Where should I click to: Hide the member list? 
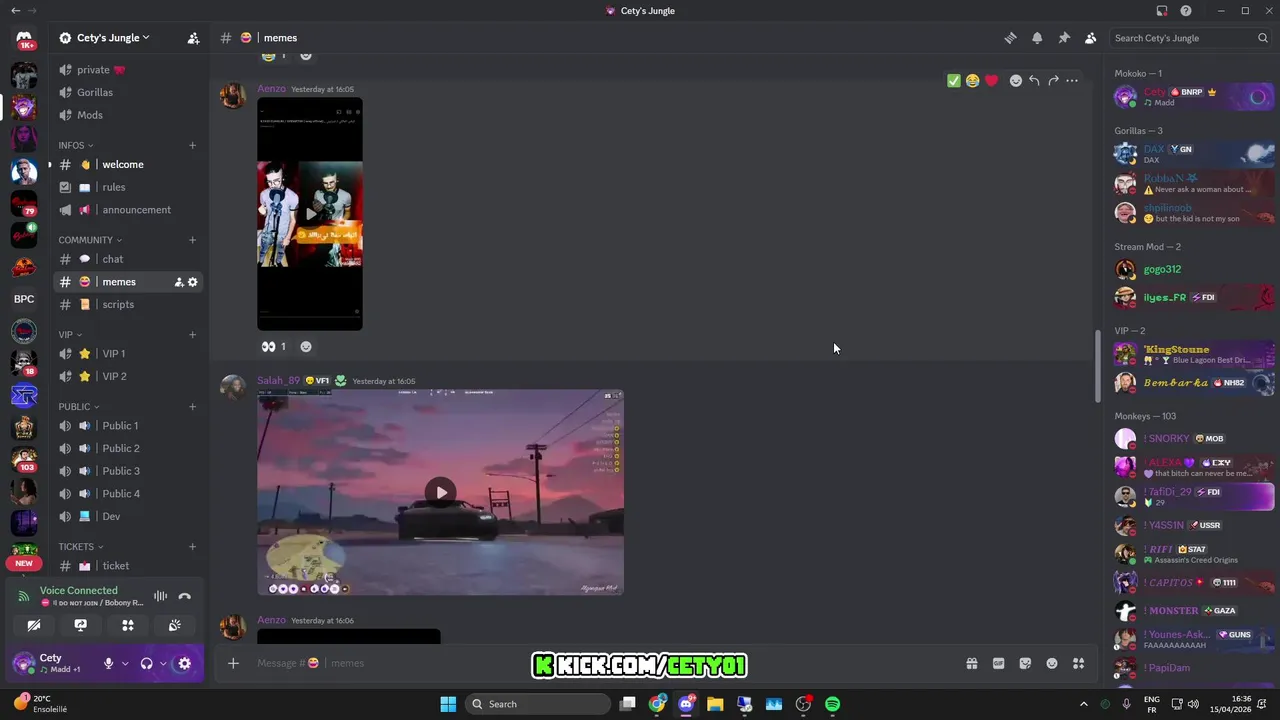[x=1091, y=38]
